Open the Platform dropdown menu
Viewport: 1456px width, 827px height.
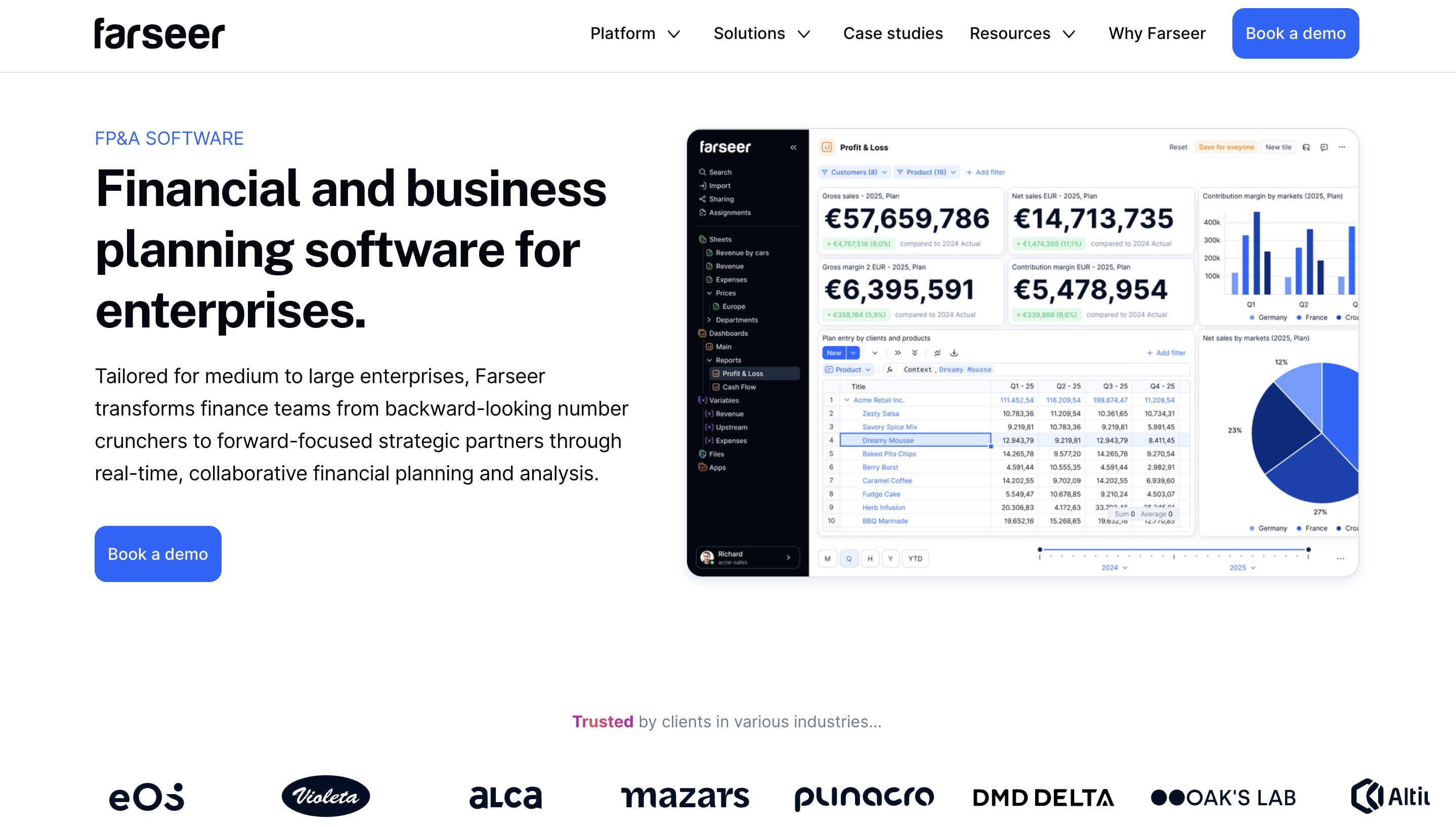coord(623,33)
